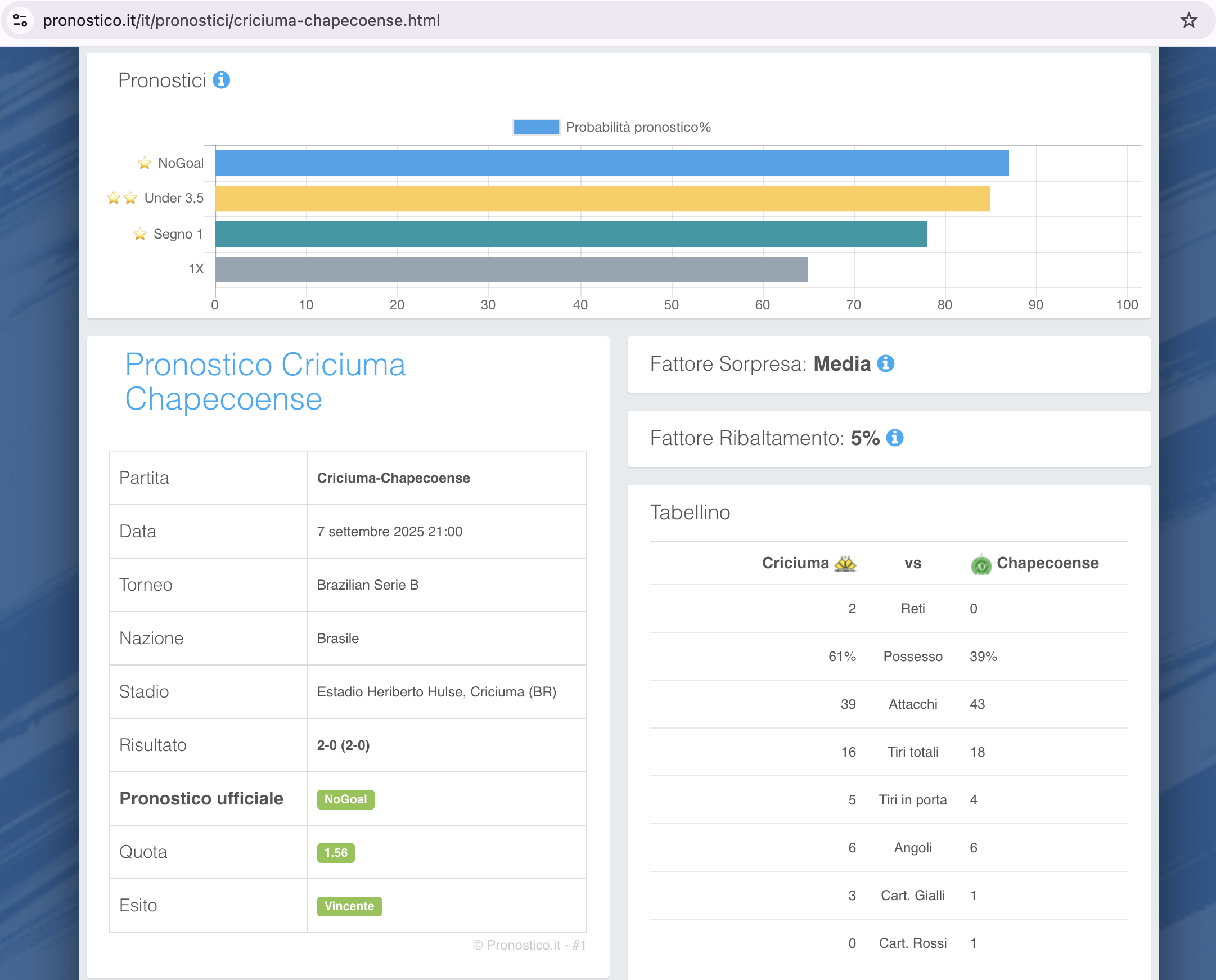1216x980 pixels.
Task: Click the green NoGoal prediction badge
Action: pyautogui.click(x=345, y=799)
